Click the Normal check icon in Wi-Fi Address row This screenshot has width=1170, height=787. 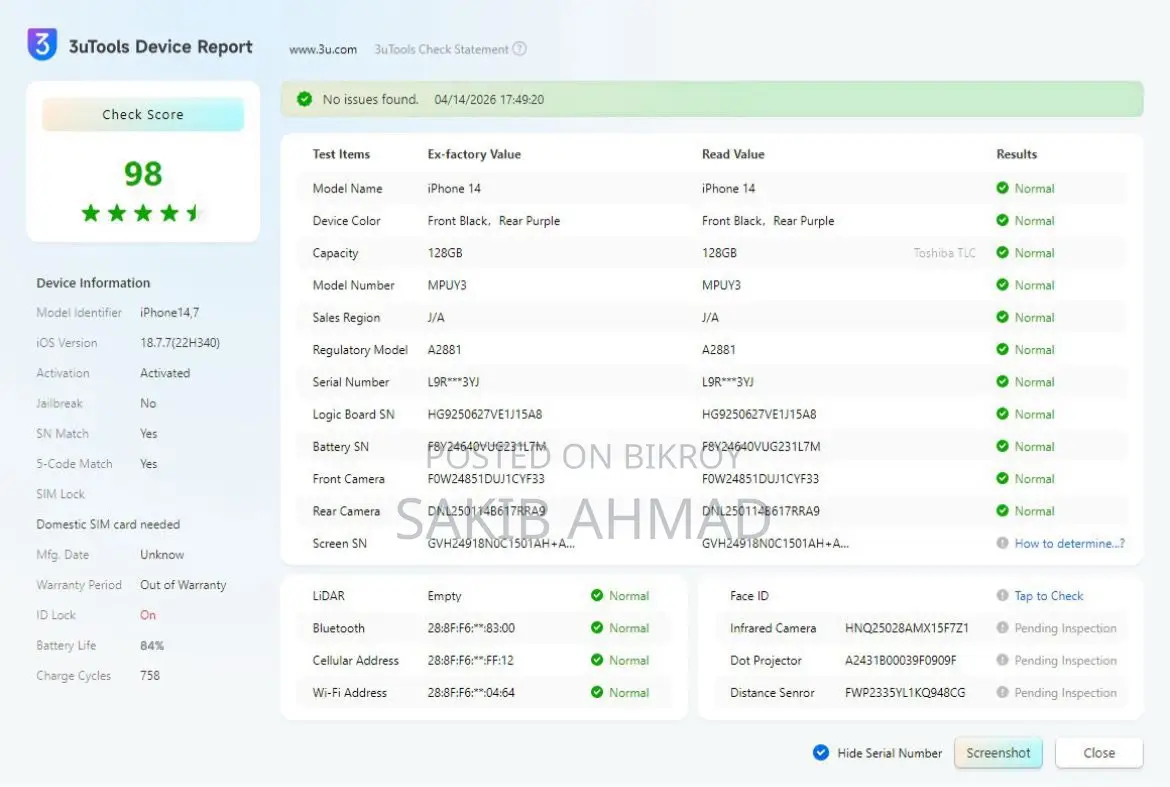(x=597, y=692)
